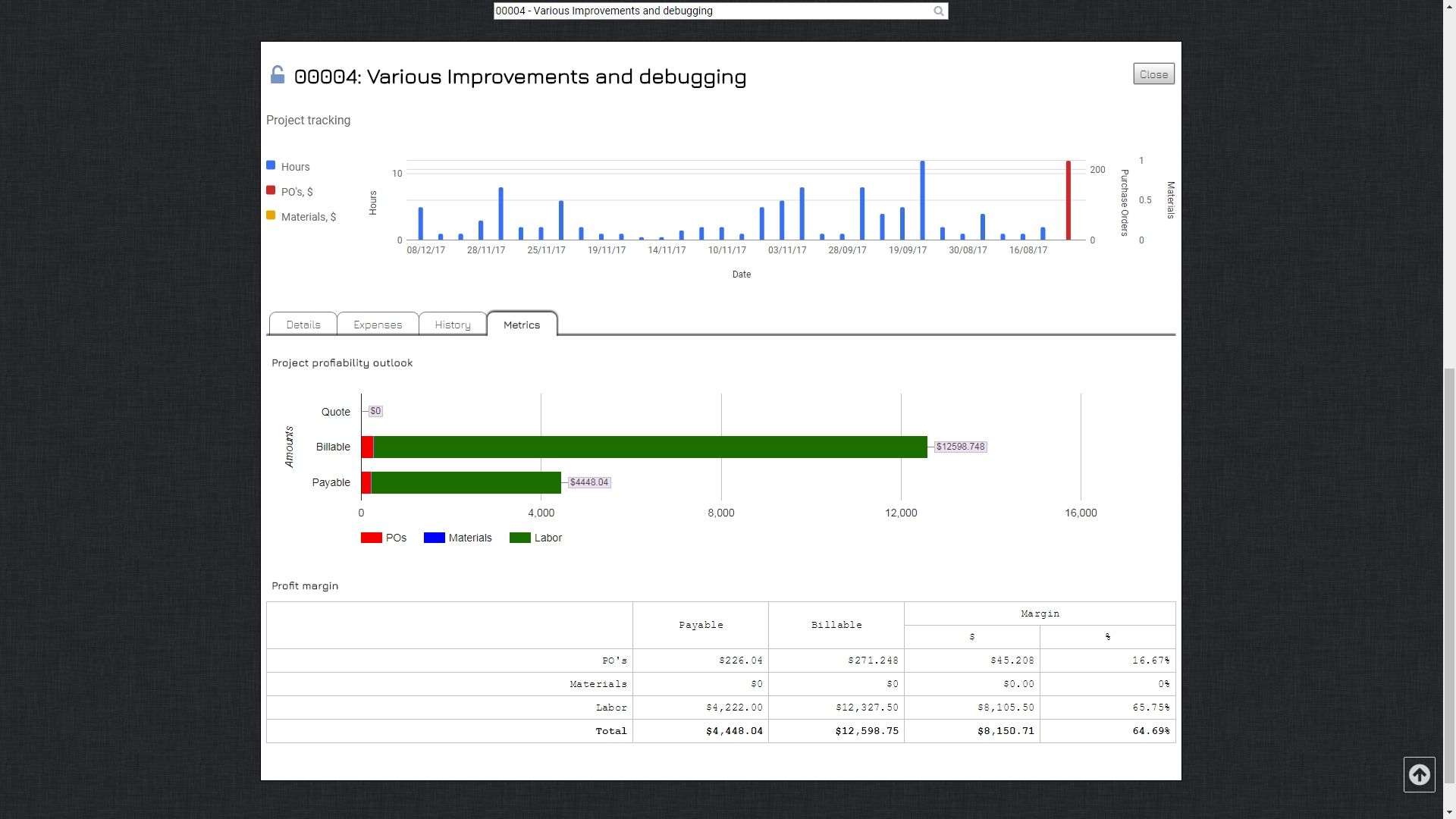Click the Hours legend blue marker
Viewport: 1456px width, 819px height.
pyautogui.click(x=271, y=165)
